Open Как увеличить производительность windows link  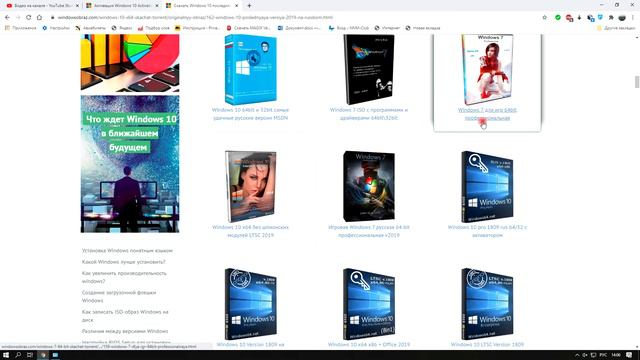[124, 277]
